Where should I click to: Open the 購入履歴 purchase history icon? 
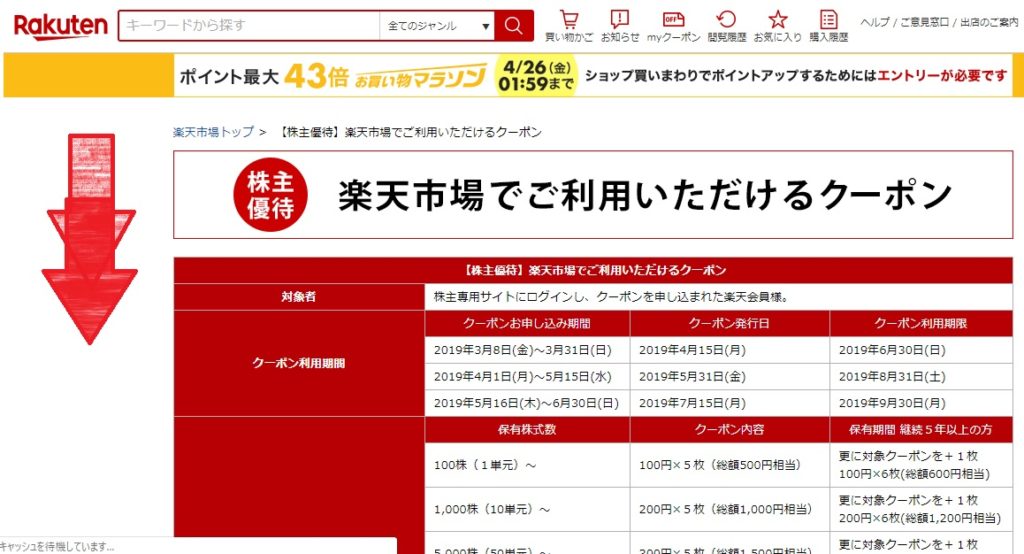[829, 26]
